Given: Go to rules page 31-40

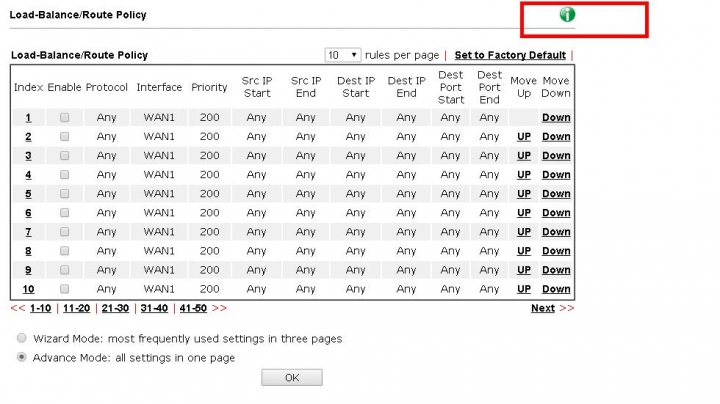Looking at the screenshot, I should (154, 308).
